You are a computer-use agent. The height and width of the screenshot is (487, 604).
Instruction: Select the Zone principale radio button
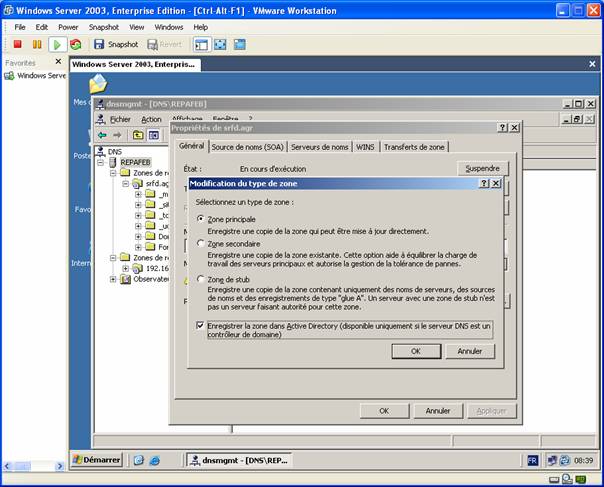(x=200, y=218)
